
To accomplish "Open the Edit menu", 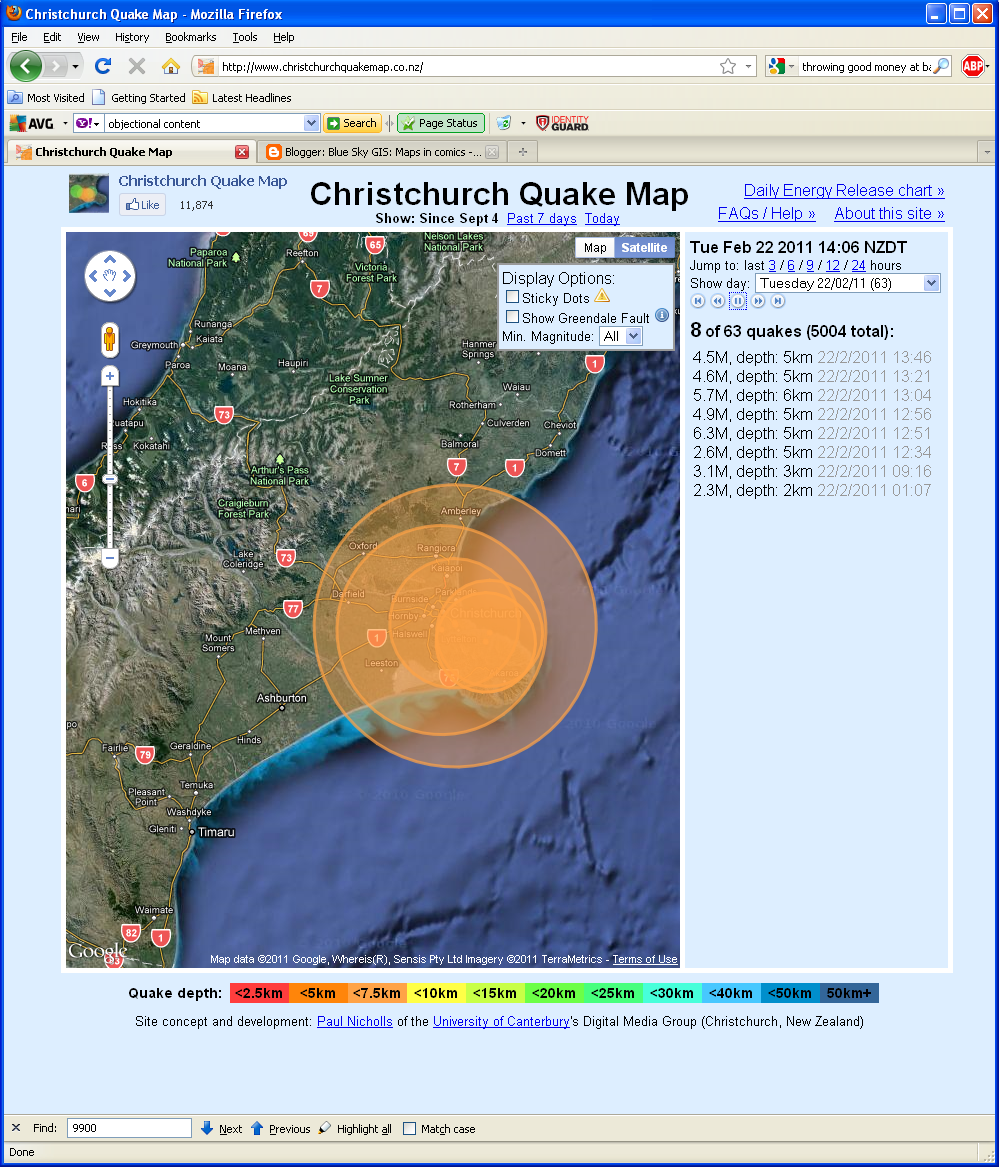I will 52,37.
